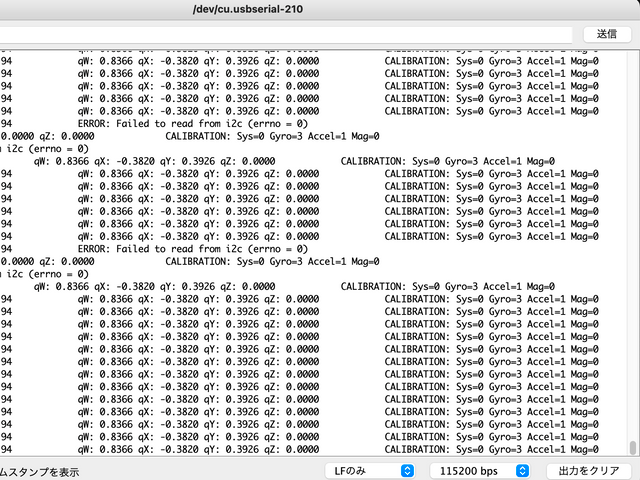Click the blue chevron on baud rate selector
This screenshot has width=640, height=480.
521,470
